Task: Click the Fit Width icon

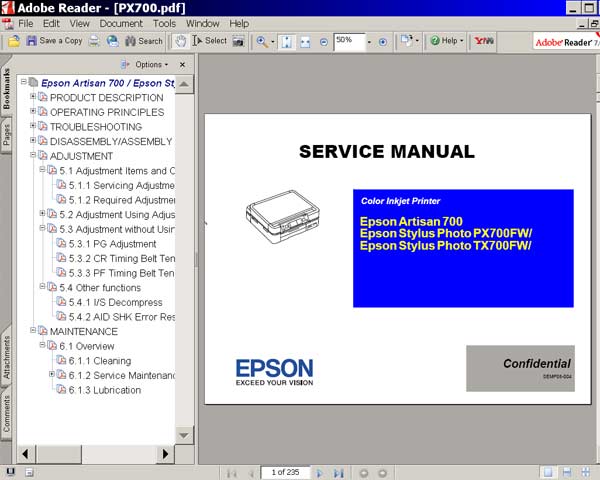Action: (305, 42)
